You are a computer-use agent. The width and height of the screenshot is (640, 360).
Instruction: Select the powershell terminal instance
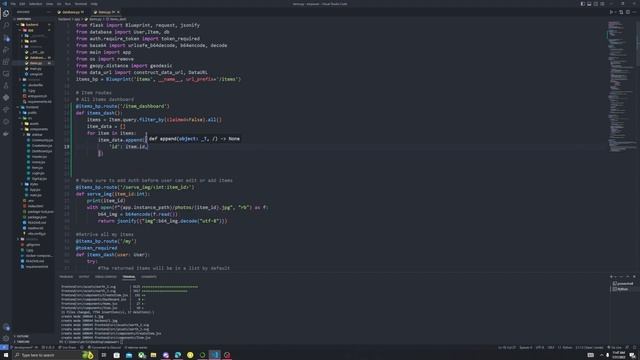click(x=623, y=283)
